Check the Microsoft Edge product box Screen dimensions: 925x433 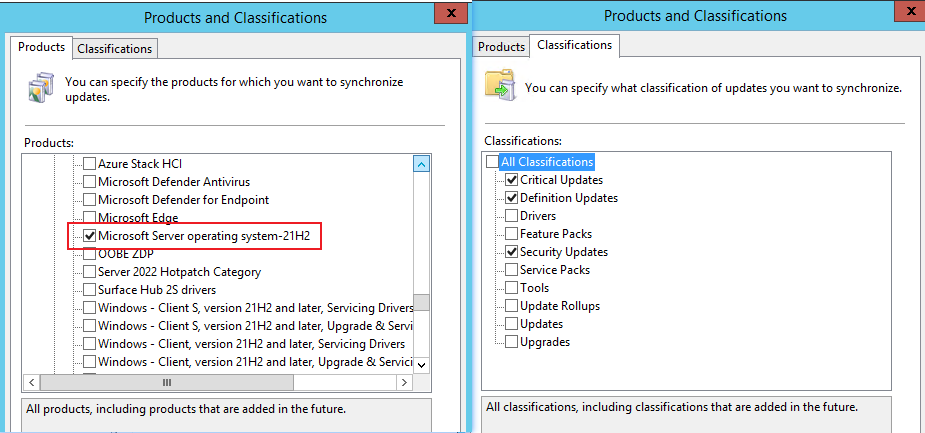pos(89,218)
